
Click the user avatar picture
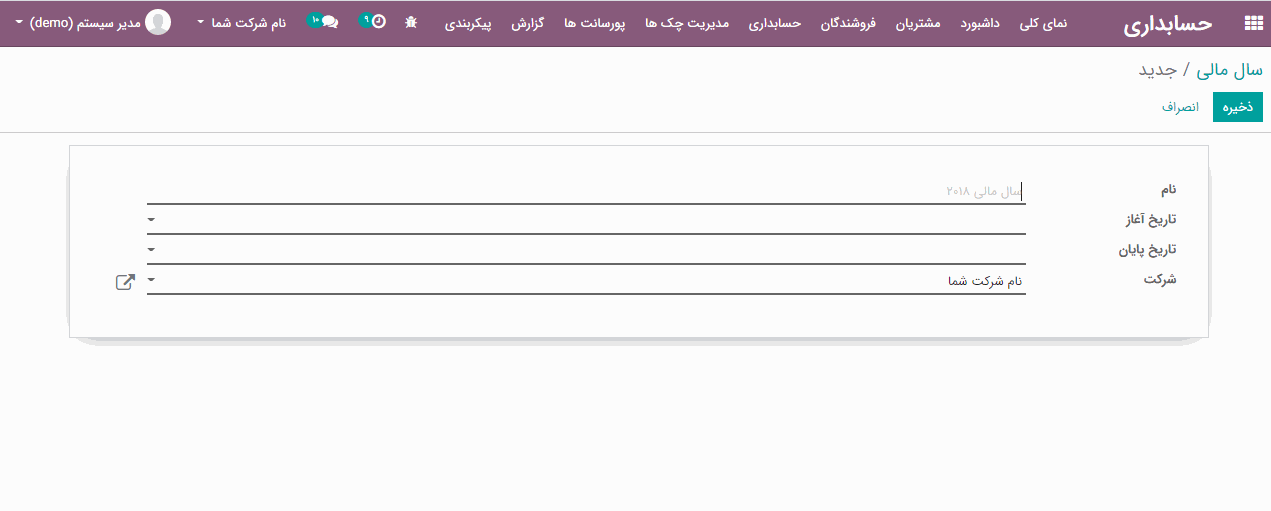[158, 22]
